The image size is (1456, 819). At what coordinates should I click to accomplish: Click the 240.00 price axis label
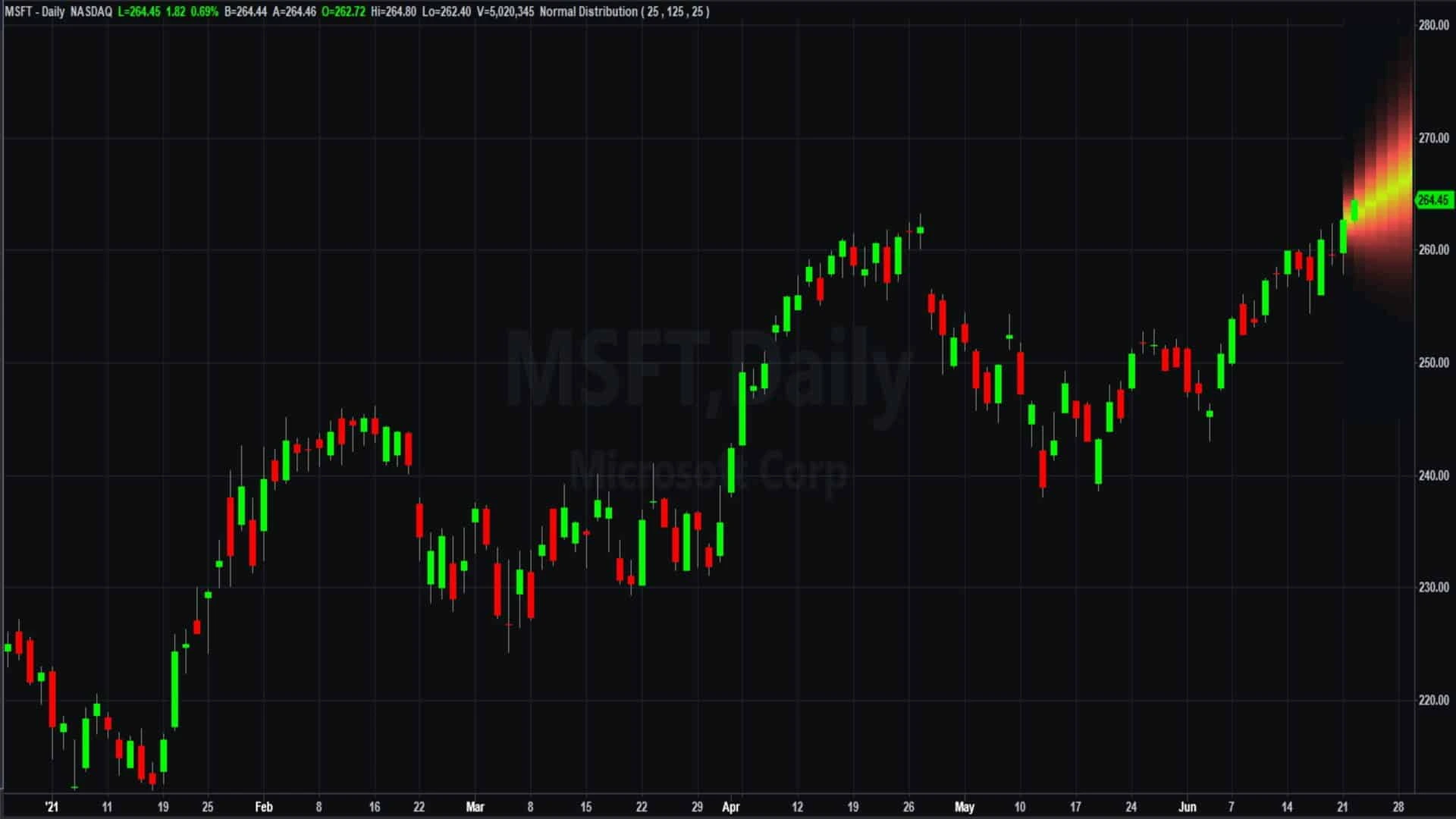[1433, 475]
